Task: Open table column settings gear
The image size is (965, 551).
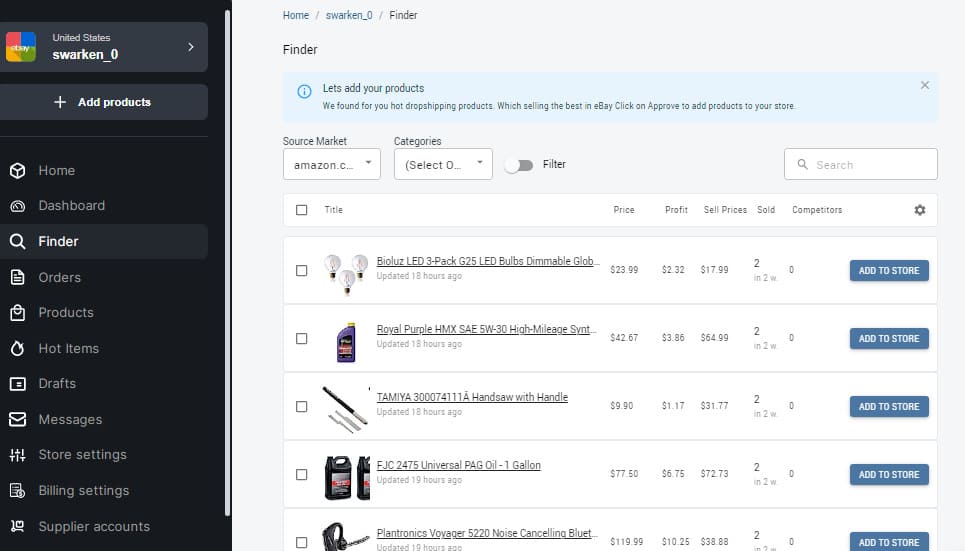Action: click(919, 210)
